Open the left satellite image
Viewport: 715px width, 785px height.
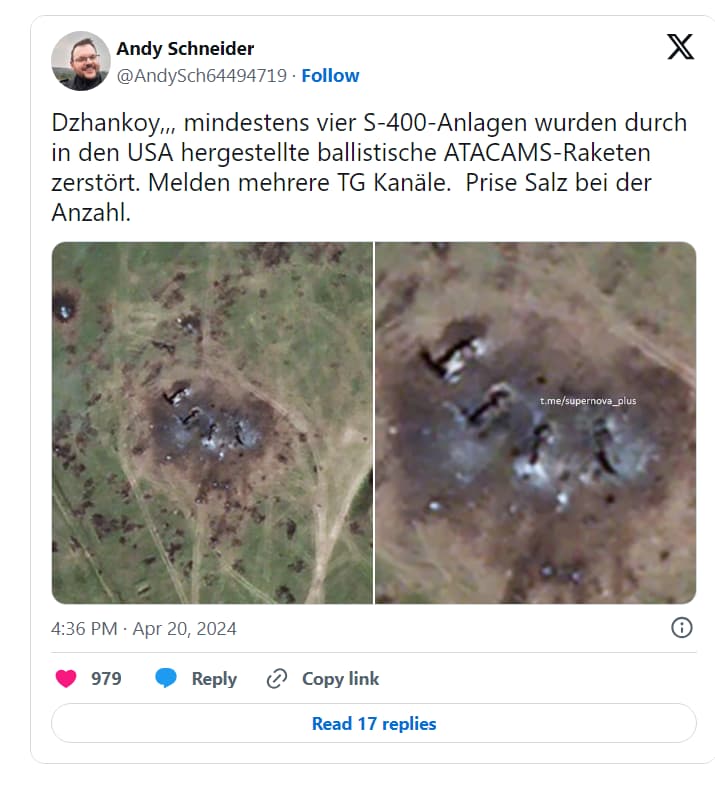[x=212, y=423]
